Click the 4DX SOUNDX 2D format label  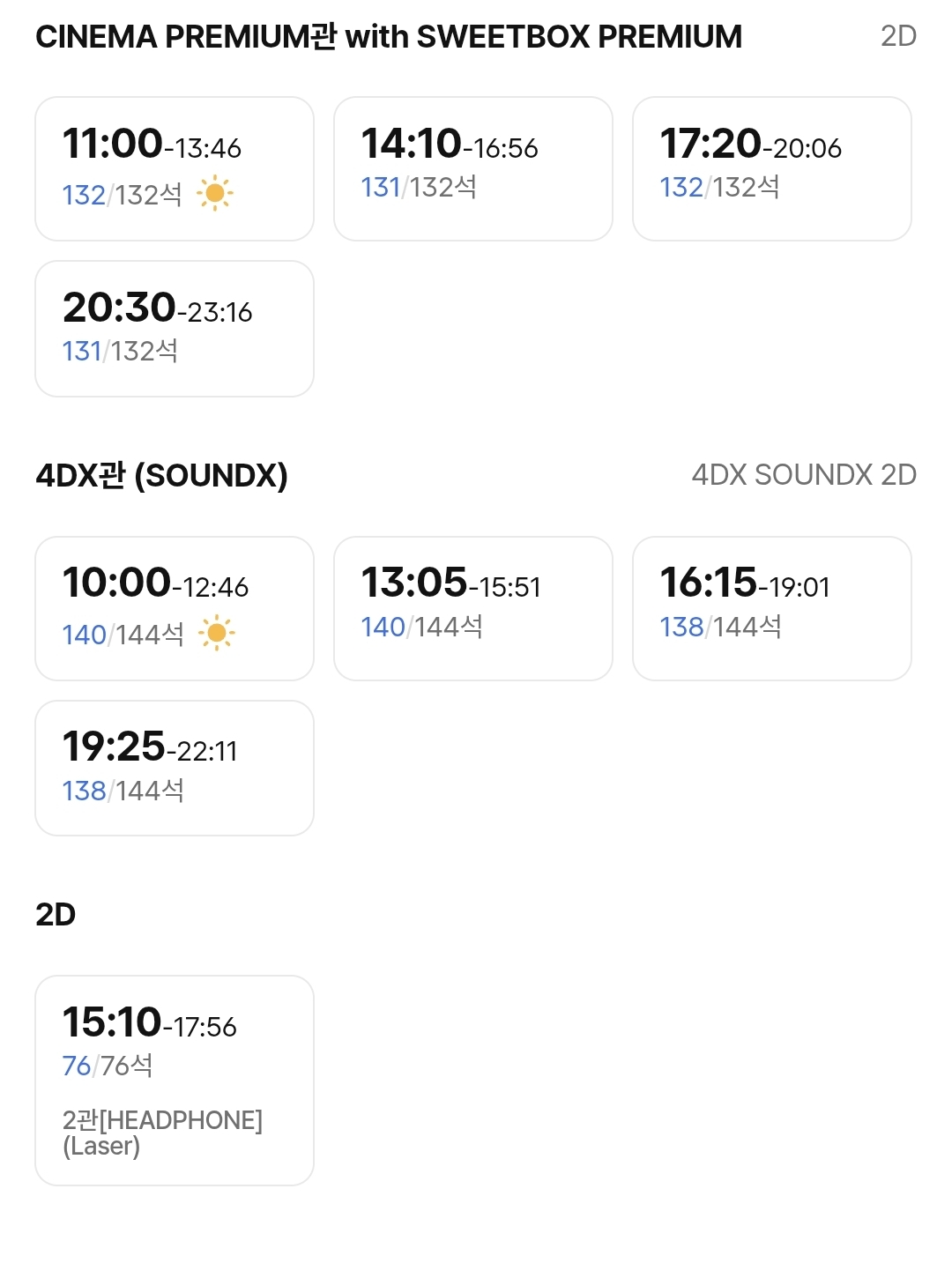[804, 475]
